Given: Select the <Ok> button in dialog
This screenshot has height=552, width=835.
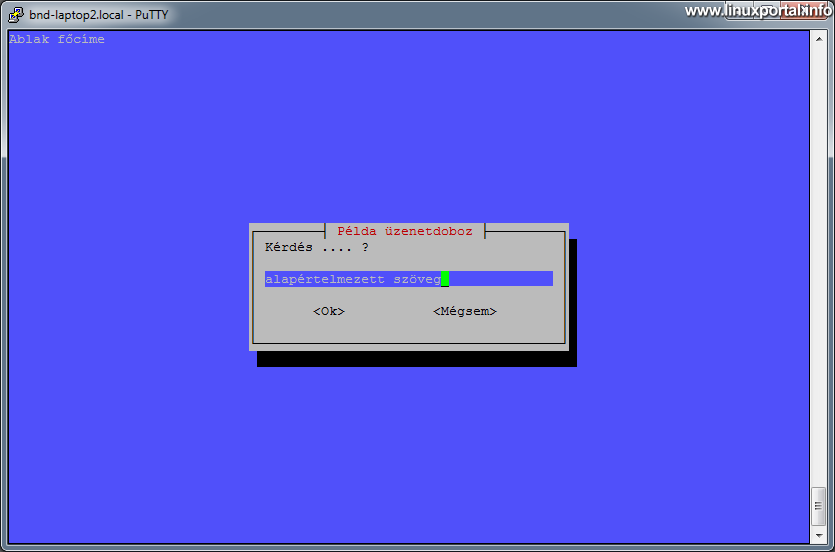Looking at the screenshot, I should [x=329, y=311].
